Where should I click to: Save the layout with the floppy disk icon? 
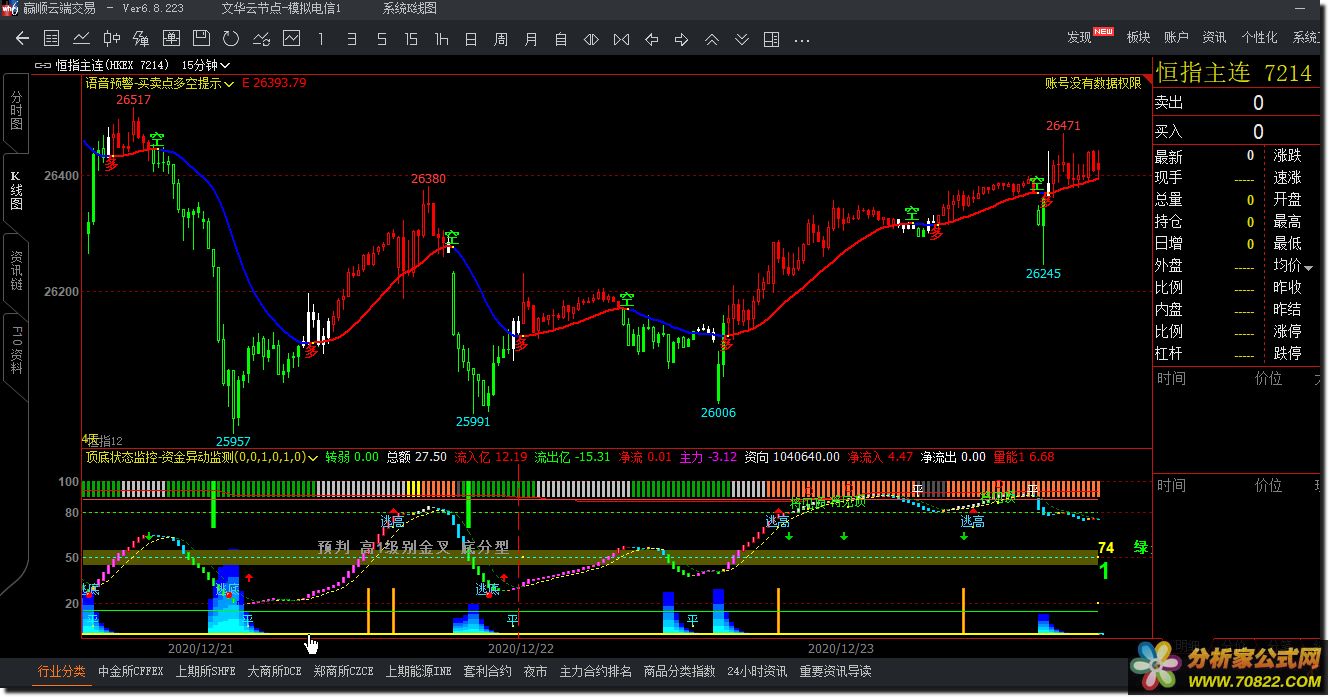(x=201, y=39)
